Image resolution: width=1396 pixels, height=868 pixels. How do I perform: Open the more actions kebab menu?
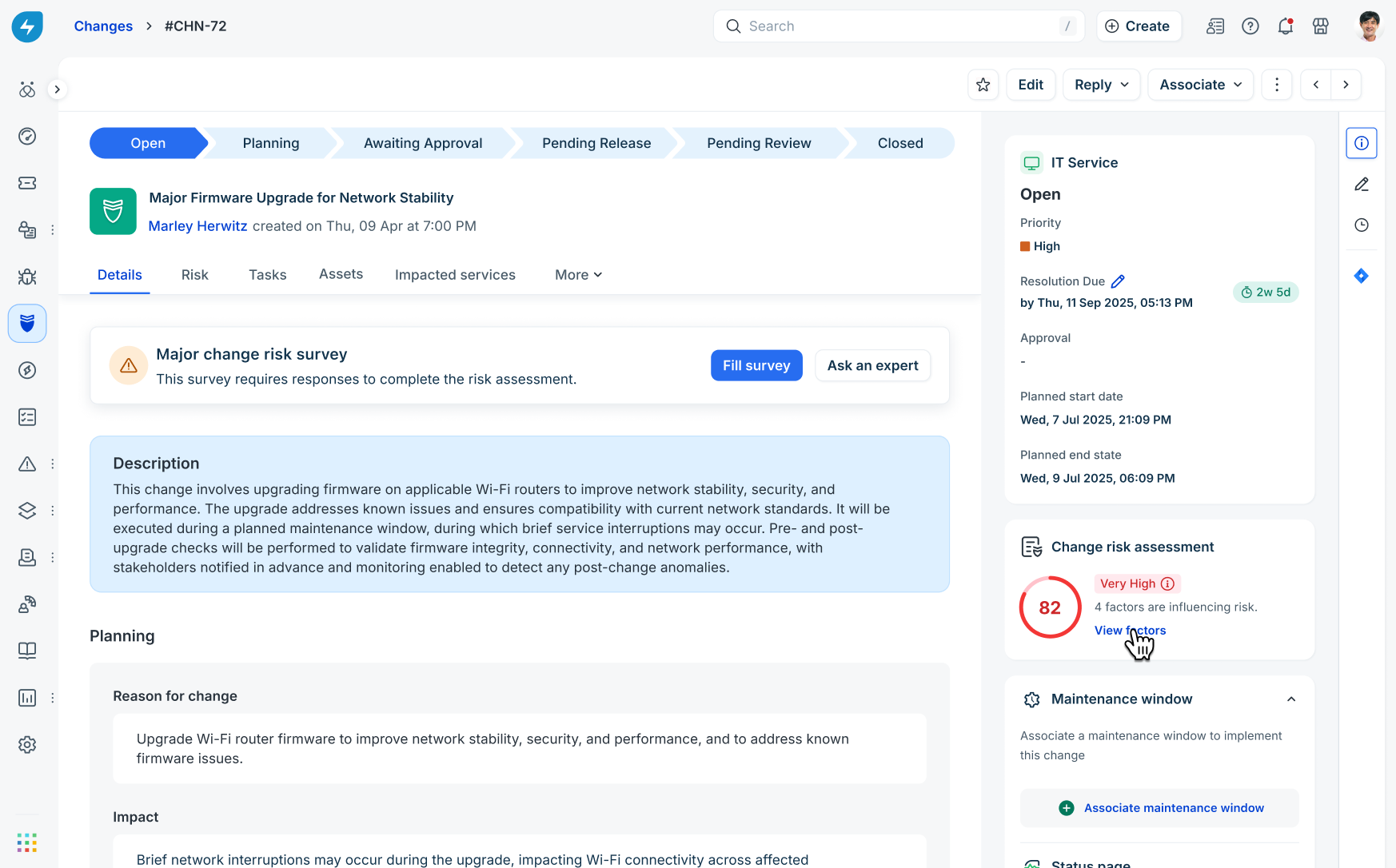pos(1277,85)
